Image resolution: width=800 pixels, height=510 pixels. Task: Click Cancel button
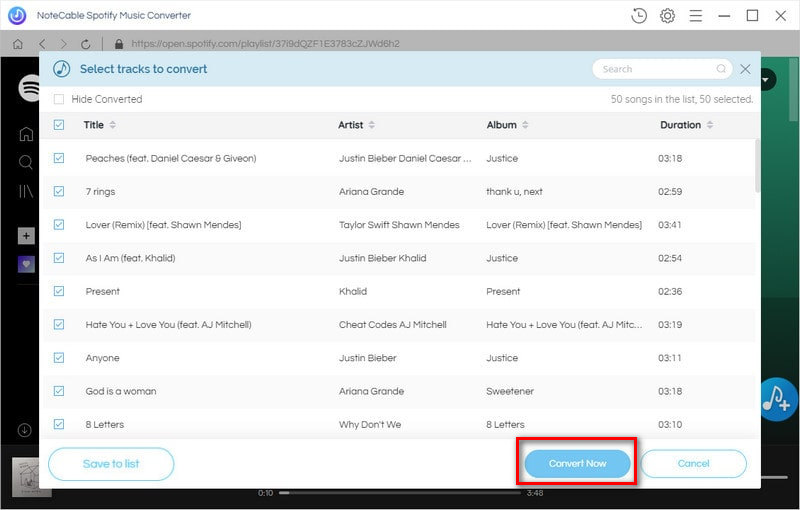pyautogui.click(x=693, y=464)
